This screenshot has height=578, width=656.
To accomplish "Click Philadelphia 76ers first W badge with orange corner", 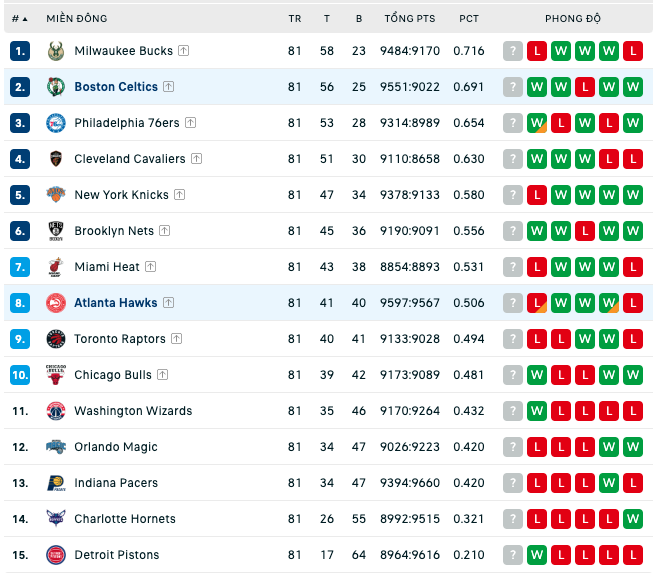I will [x=537, y=123].
